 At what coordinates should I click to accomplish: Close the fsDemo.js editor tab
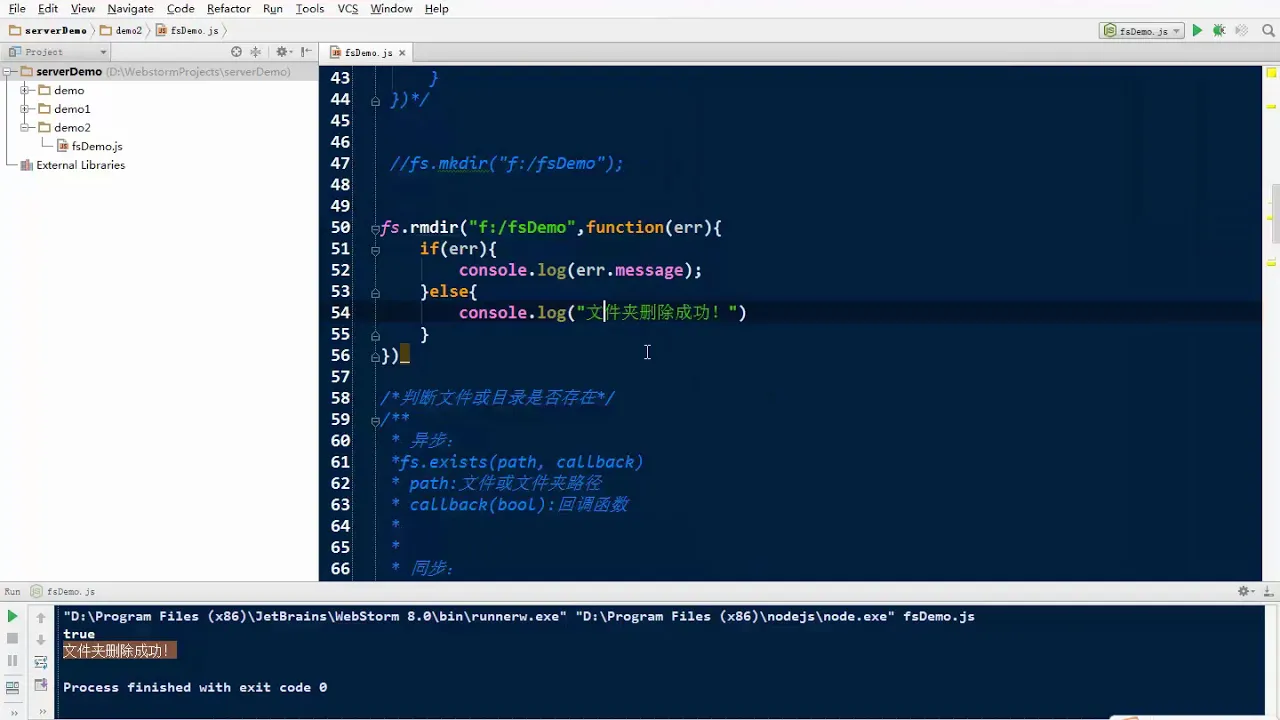point(402,53)
